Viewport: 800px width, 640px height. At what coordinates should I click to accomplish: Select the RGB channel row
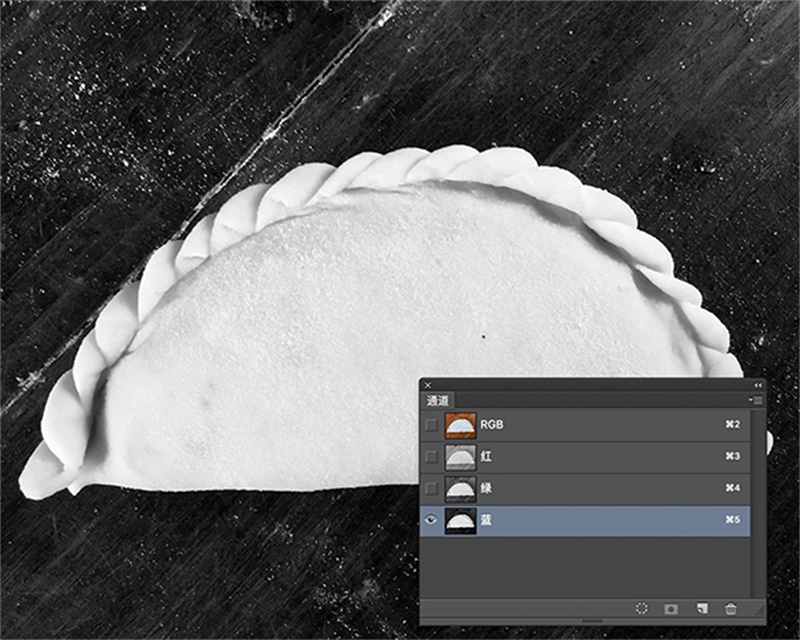tap(600, 425)
